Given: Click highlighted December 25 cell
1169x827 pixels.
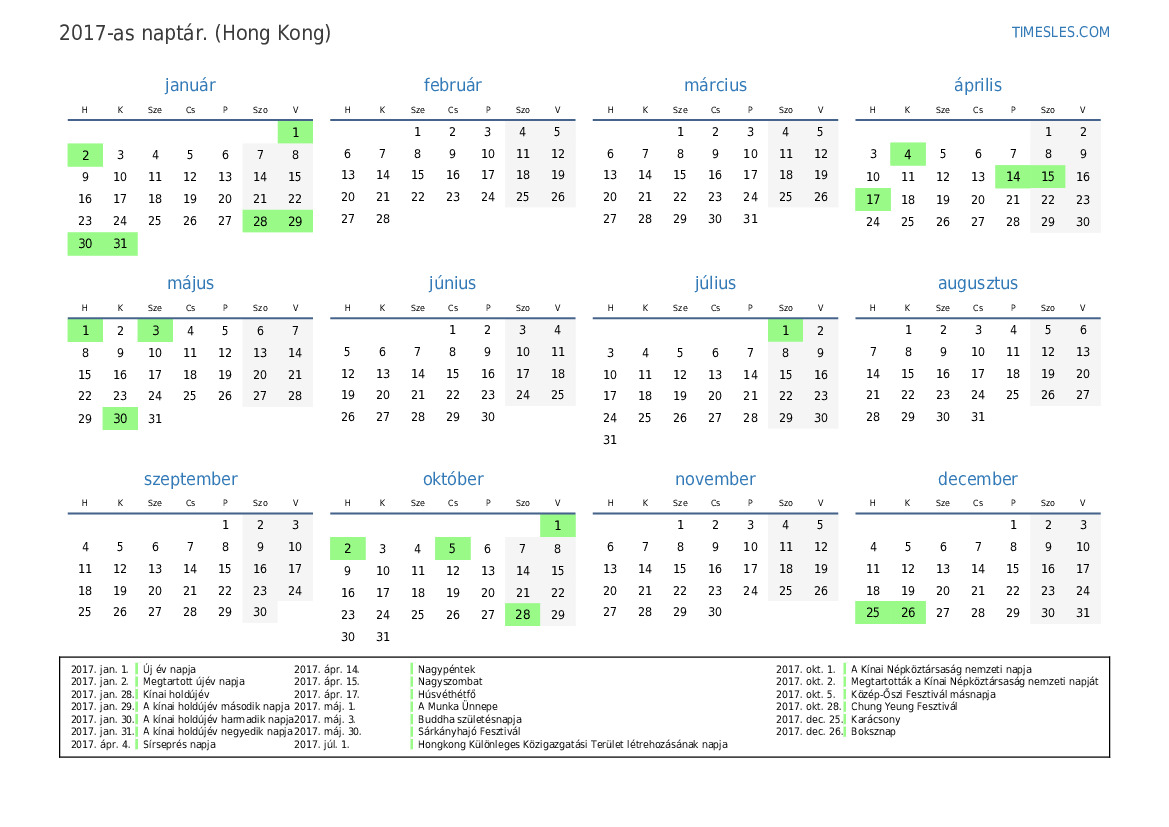Looking at the screenshot, I should pos(872,612).
